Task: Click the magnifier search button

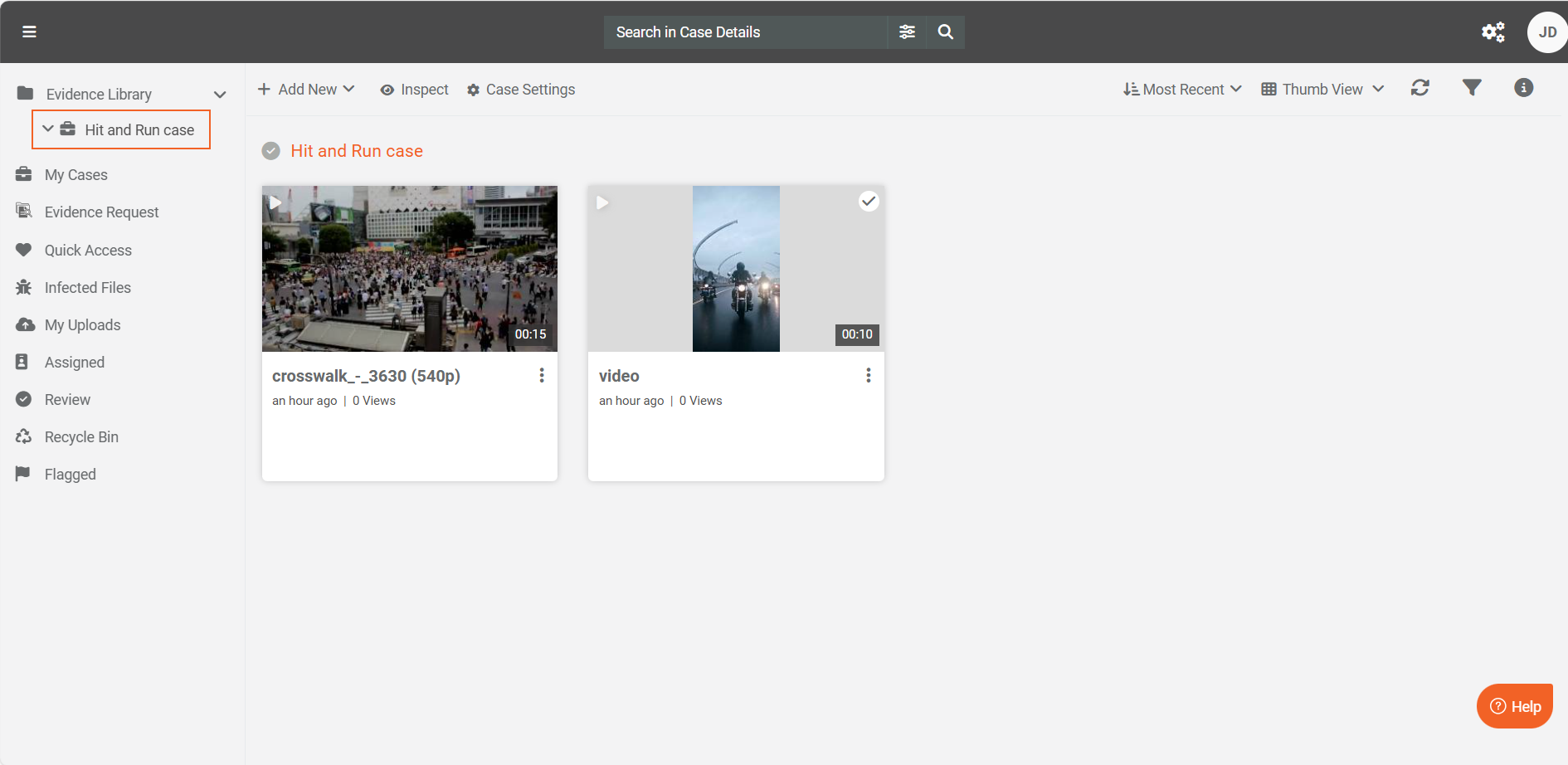Action: [945, 32]
